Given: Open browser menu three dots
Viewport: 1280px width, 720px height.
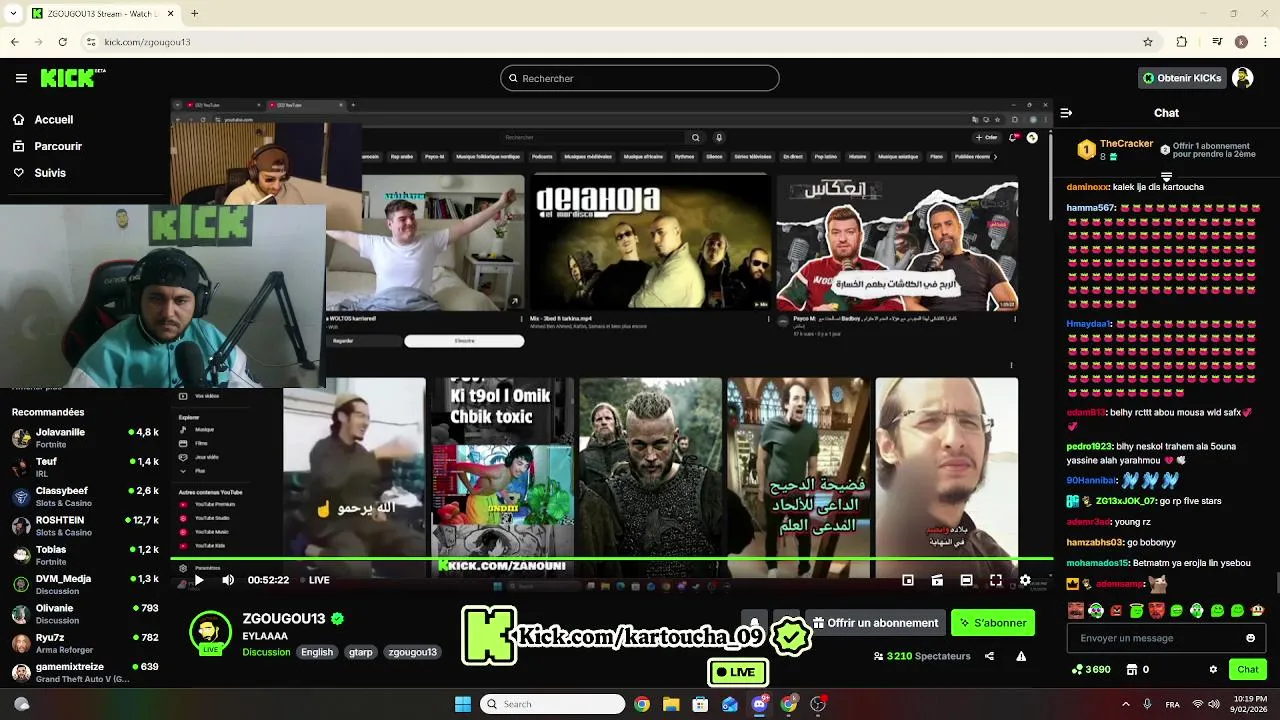Looking at the screenshot, I should 1266,42.
